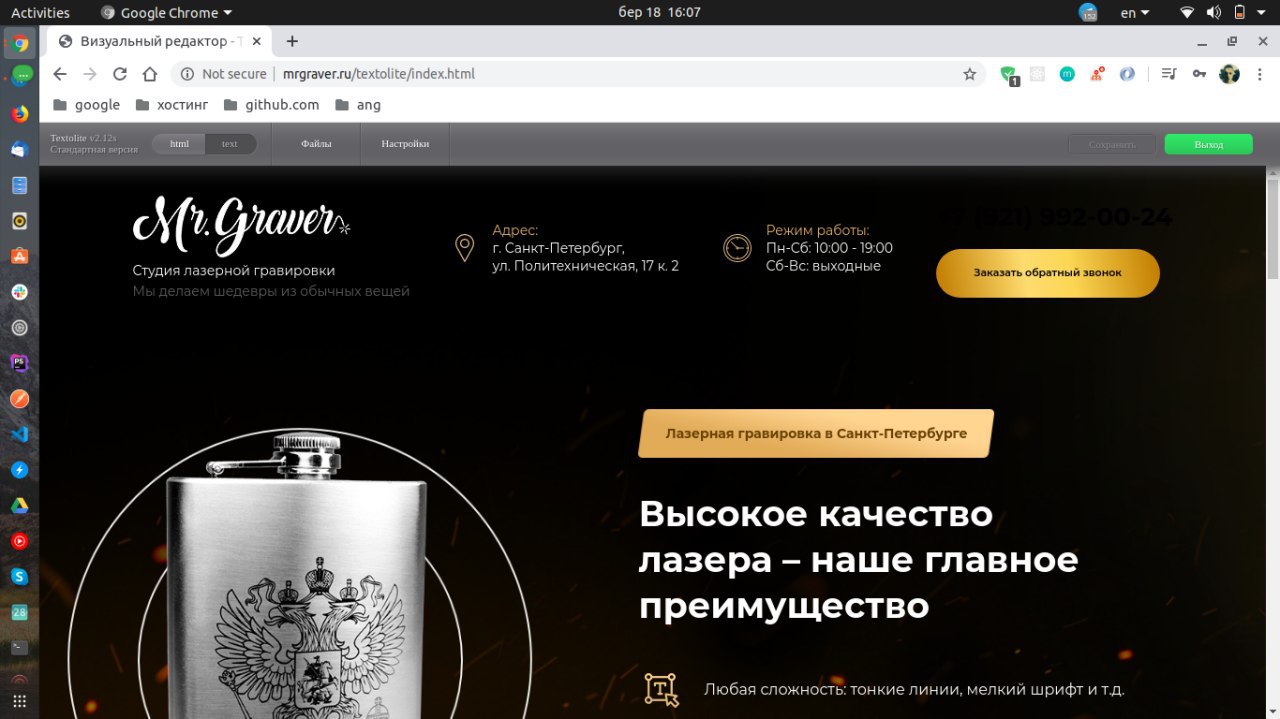Go to Chrome home page

(x=150, y=74)
